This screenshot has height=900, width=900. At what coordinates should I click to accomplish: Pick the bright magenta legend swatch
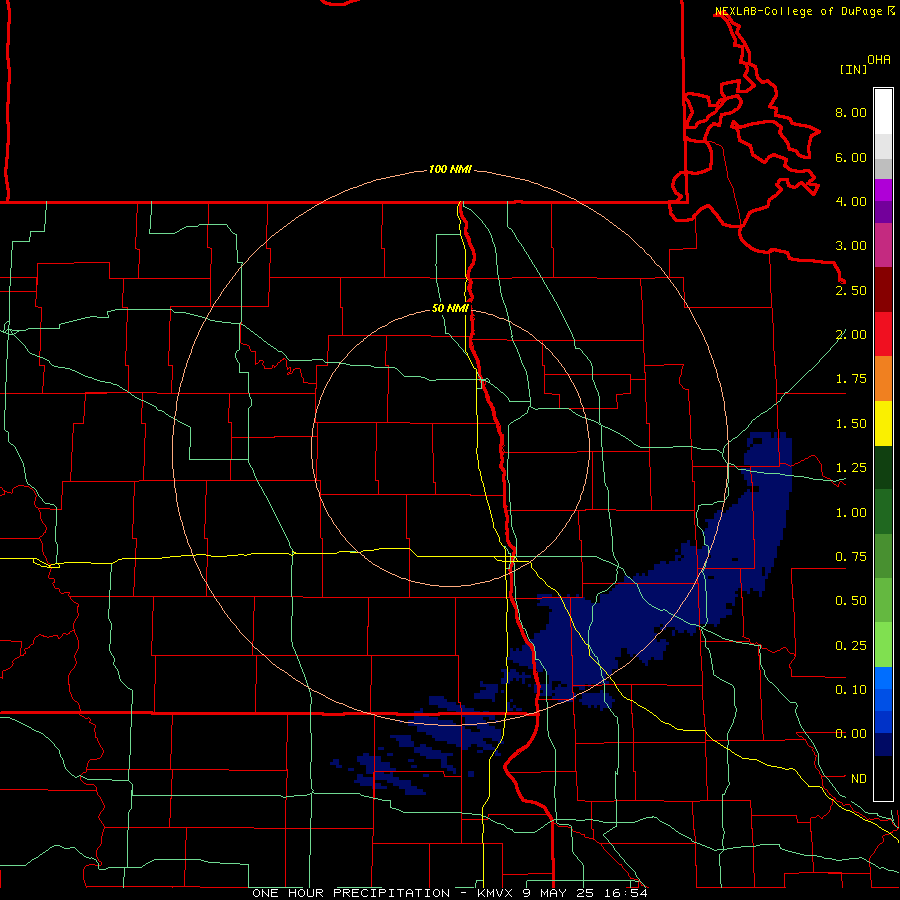coord(883,190)
